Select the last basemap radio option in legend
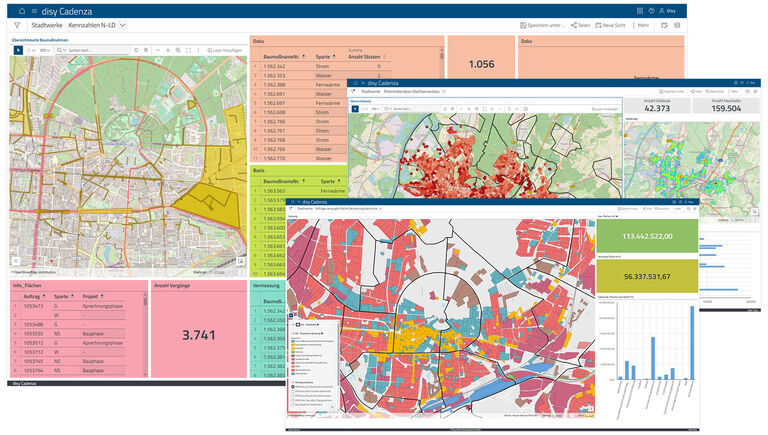 (x=293, y=405)
